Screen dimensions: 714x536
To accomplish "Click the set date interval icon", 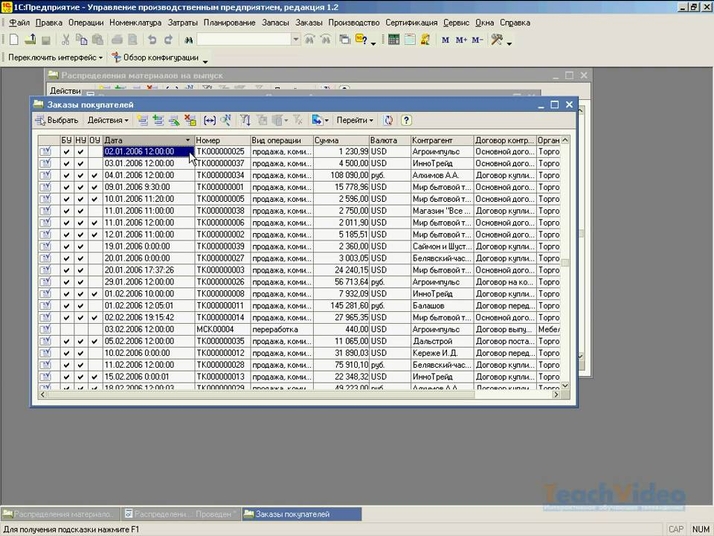I will [x=211, y=120].
